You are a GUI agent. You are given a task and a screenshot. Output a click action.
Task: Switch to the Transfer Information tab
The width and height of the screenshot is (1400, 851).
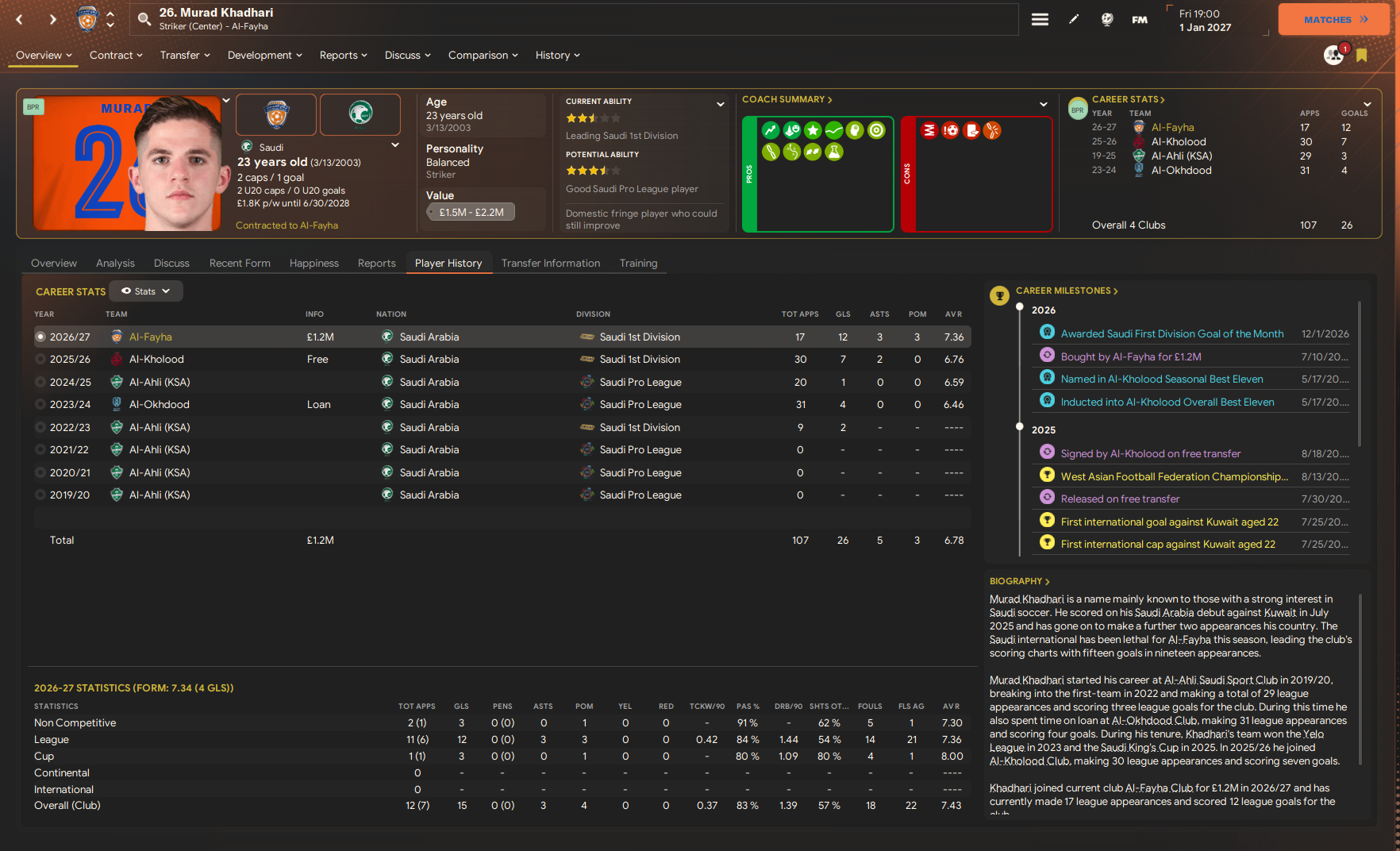click(x=550, y=264)
